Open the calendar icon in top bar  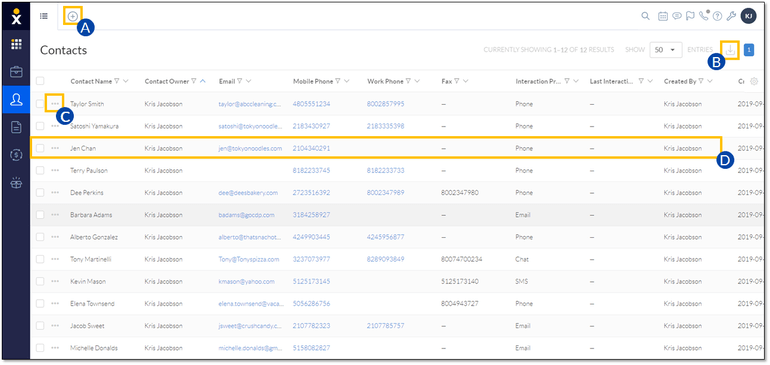pos(663,16)
